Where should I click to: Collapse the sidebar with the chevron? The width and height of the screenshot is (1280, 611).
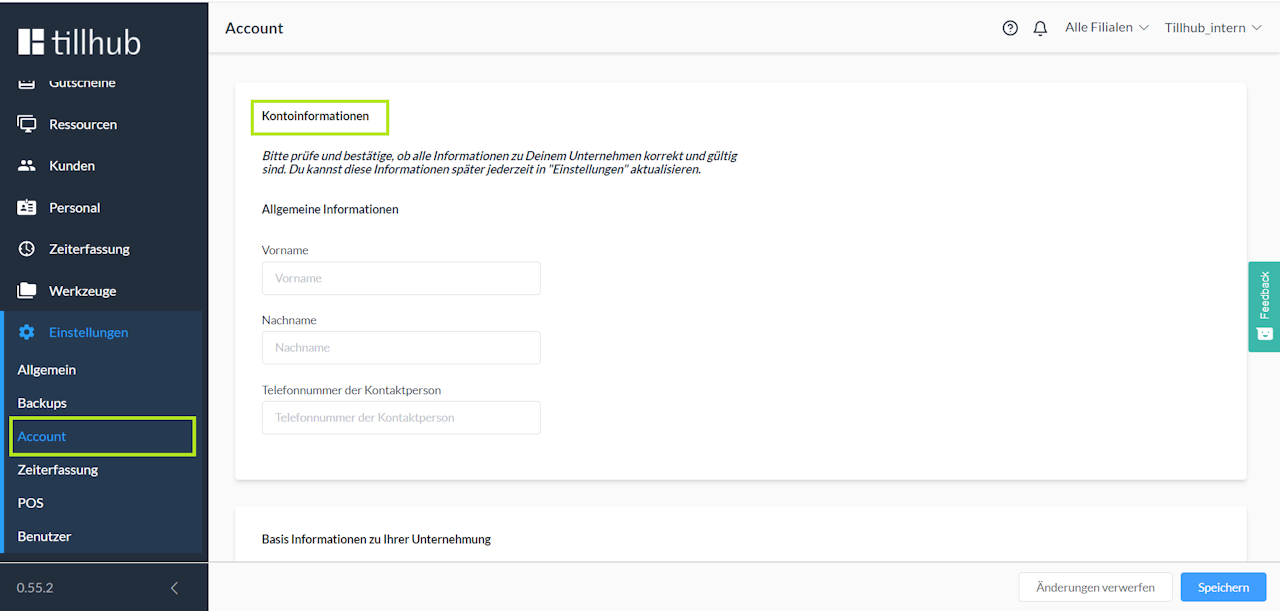[174, 588]
